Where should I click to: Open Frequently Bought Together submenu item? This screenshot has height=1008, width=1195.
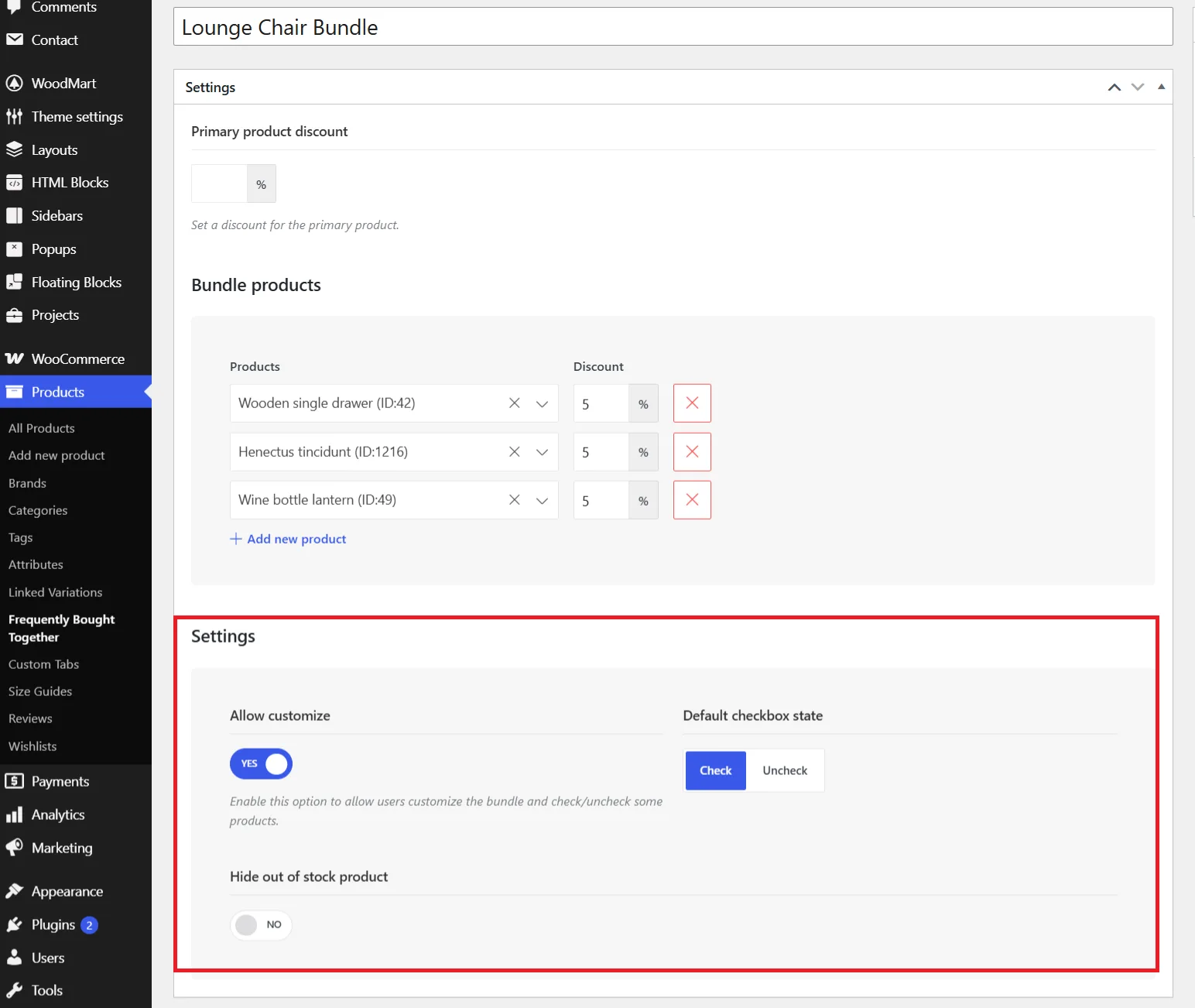point(61,628)
